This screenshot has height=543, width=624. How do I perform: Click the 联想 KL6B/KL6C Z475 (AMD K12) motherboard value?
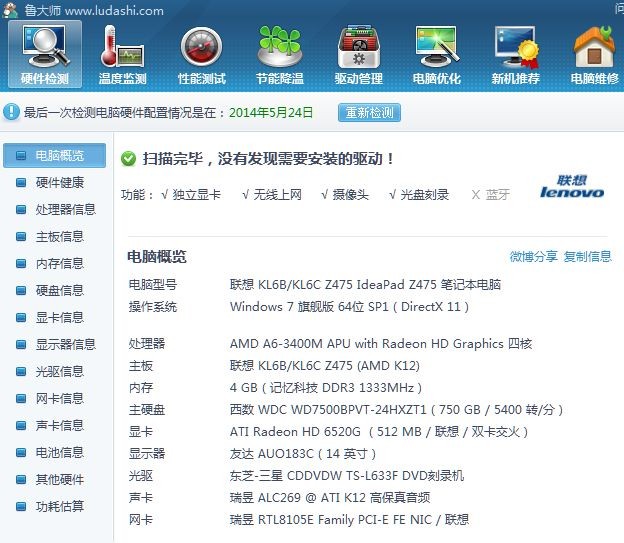pyautogui.click(x=325, y=365)
